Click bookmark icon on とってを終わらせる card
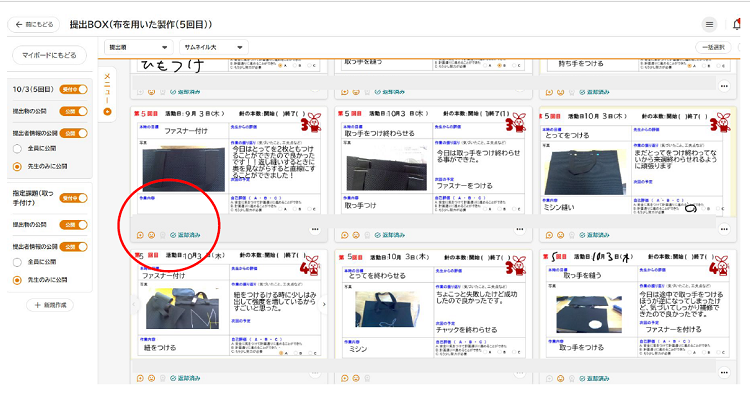 pos(367,378)
